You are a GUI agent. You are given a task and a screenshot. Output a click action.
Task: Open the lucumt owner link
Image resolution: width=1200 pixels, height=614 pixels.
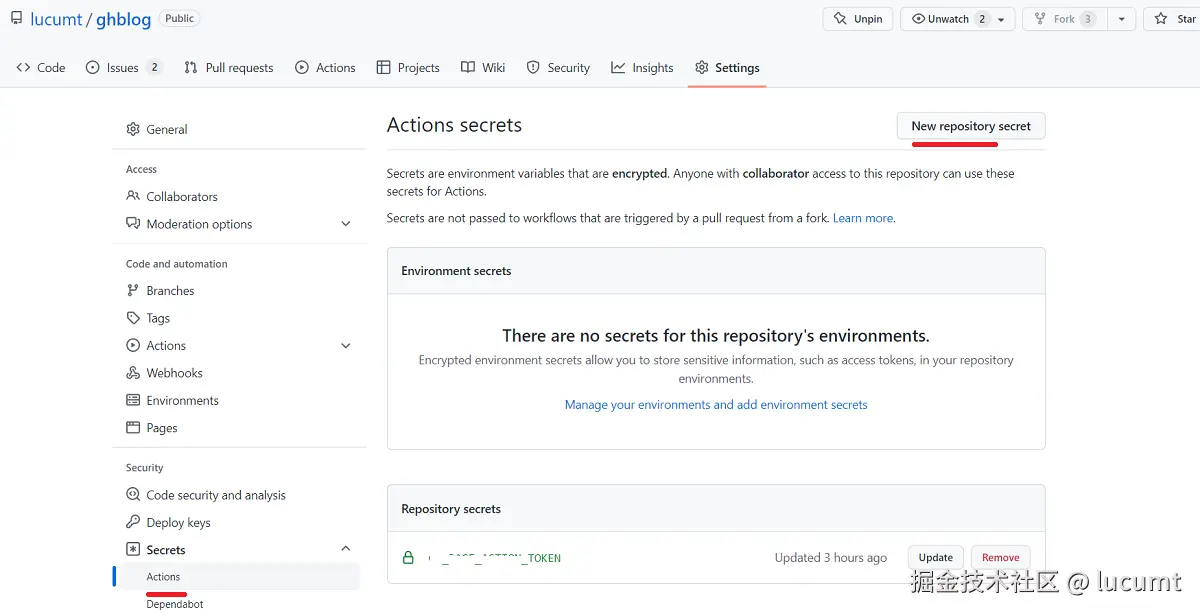click(56, 19)
